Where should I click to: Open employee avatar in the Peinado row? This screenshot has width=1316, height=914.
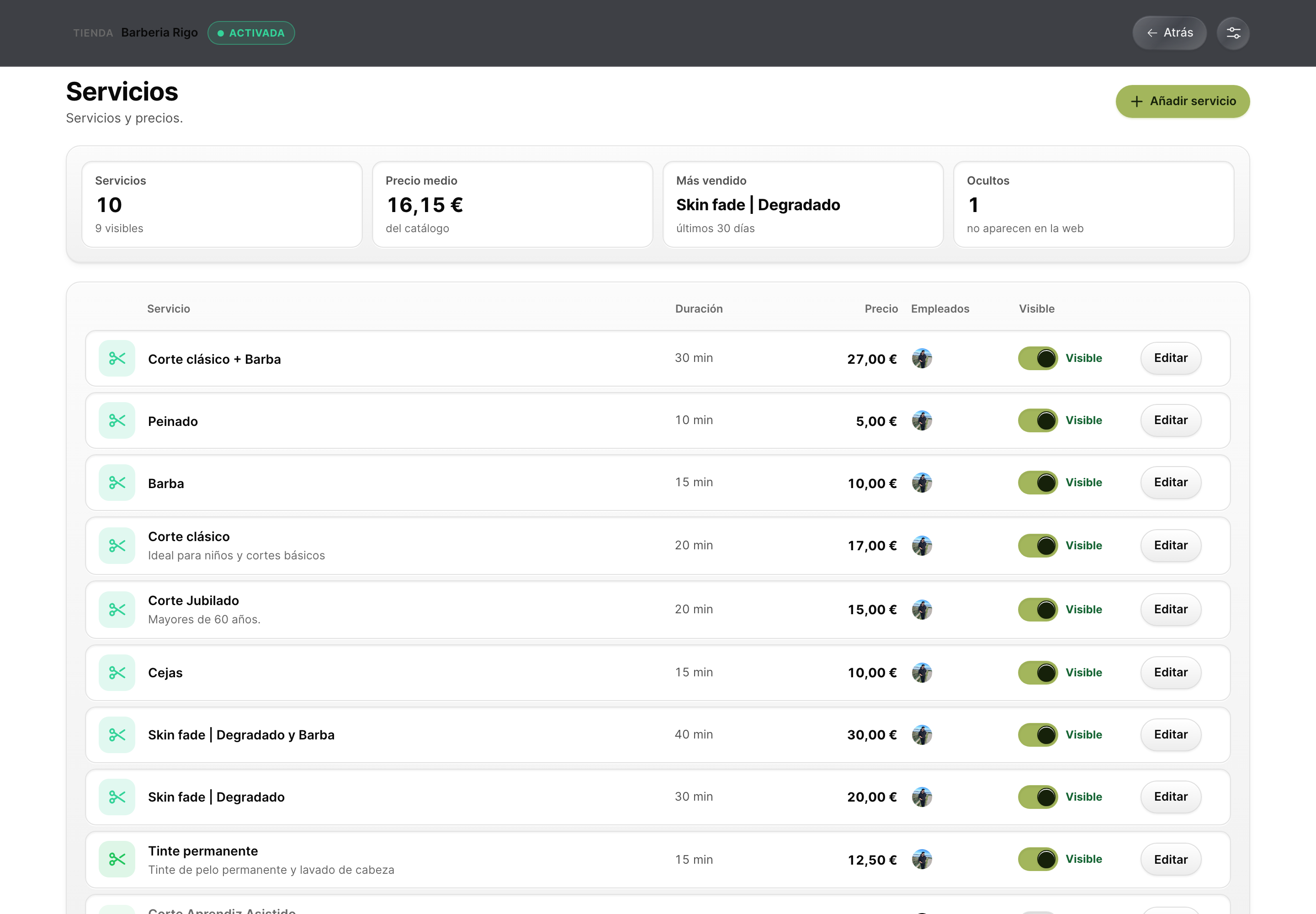922,420
